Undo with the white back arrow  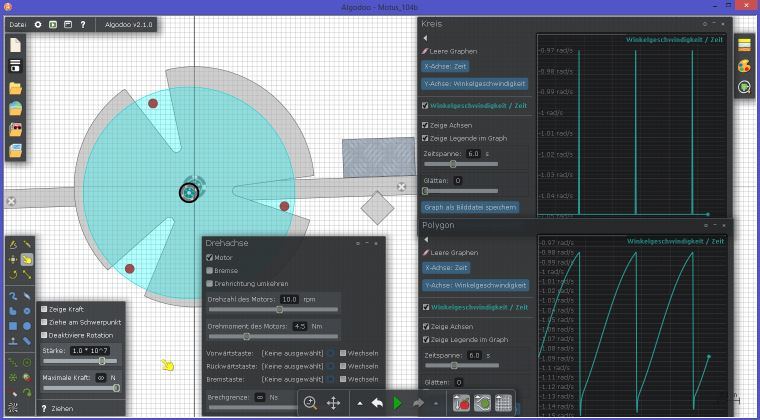(378, 403)
